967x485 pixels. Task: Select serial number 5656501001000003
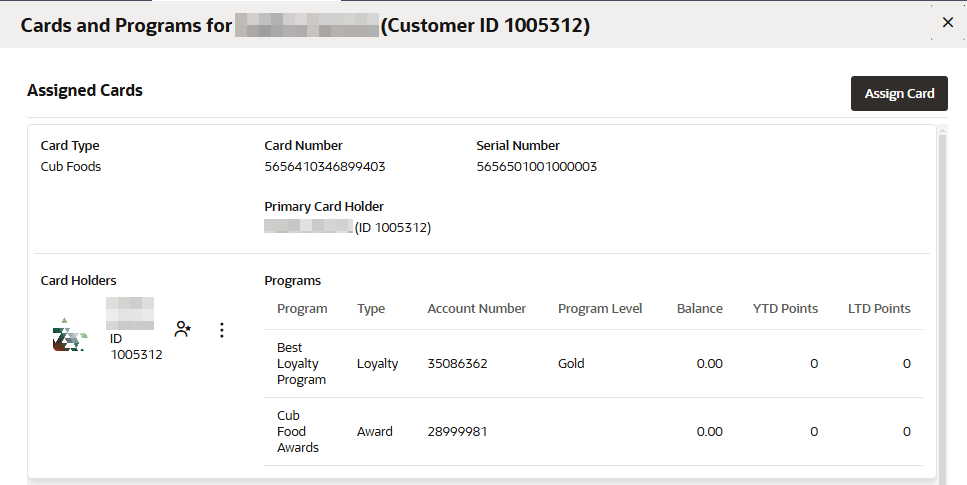click(x=537, y=167)
